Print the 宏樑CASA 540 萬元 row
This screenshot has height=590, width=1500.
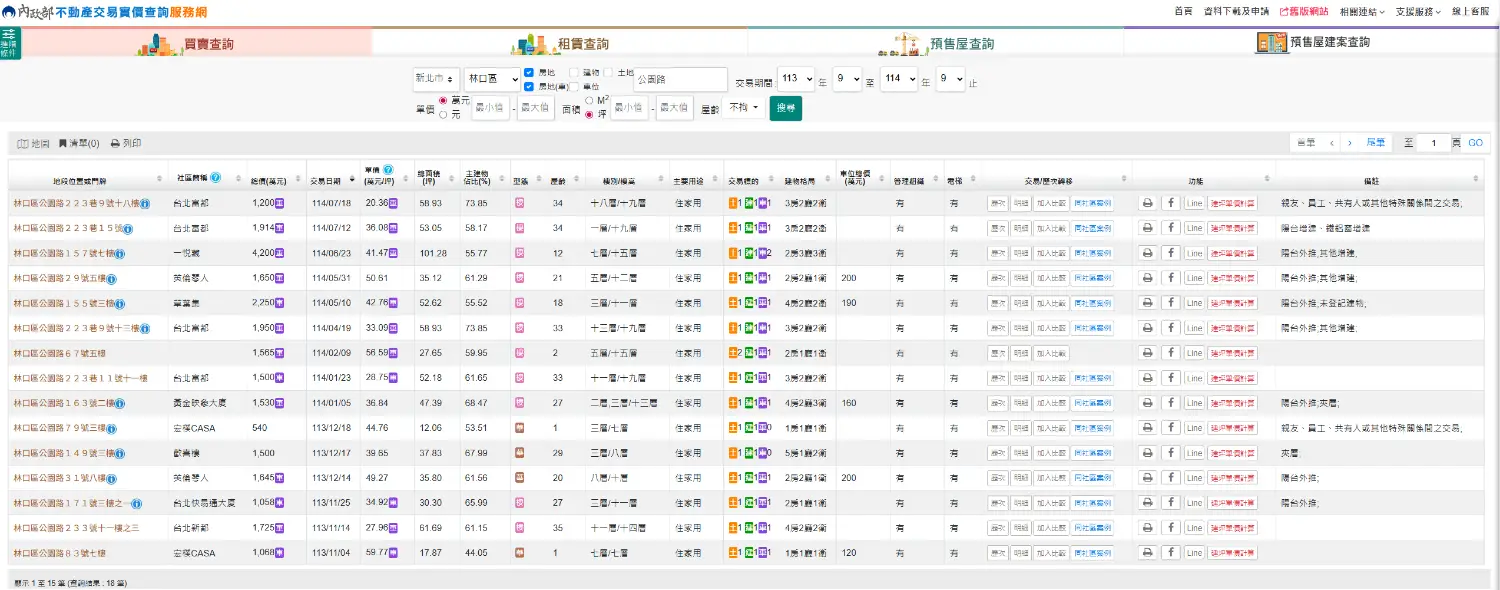pyautogui.click(x=1147, y=428)
